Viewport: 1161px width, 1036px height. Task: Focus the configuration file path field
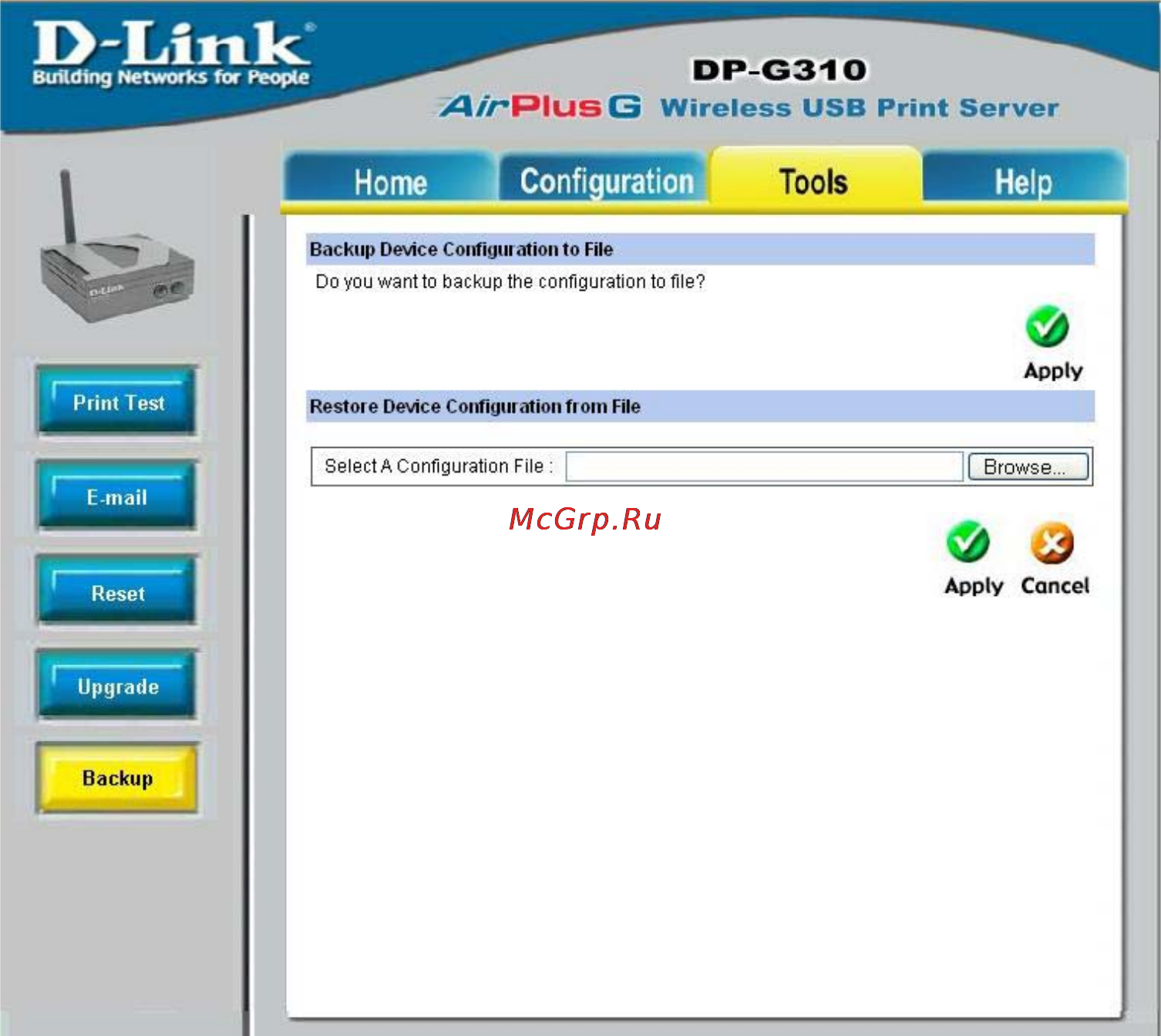(x=764, y=466)
